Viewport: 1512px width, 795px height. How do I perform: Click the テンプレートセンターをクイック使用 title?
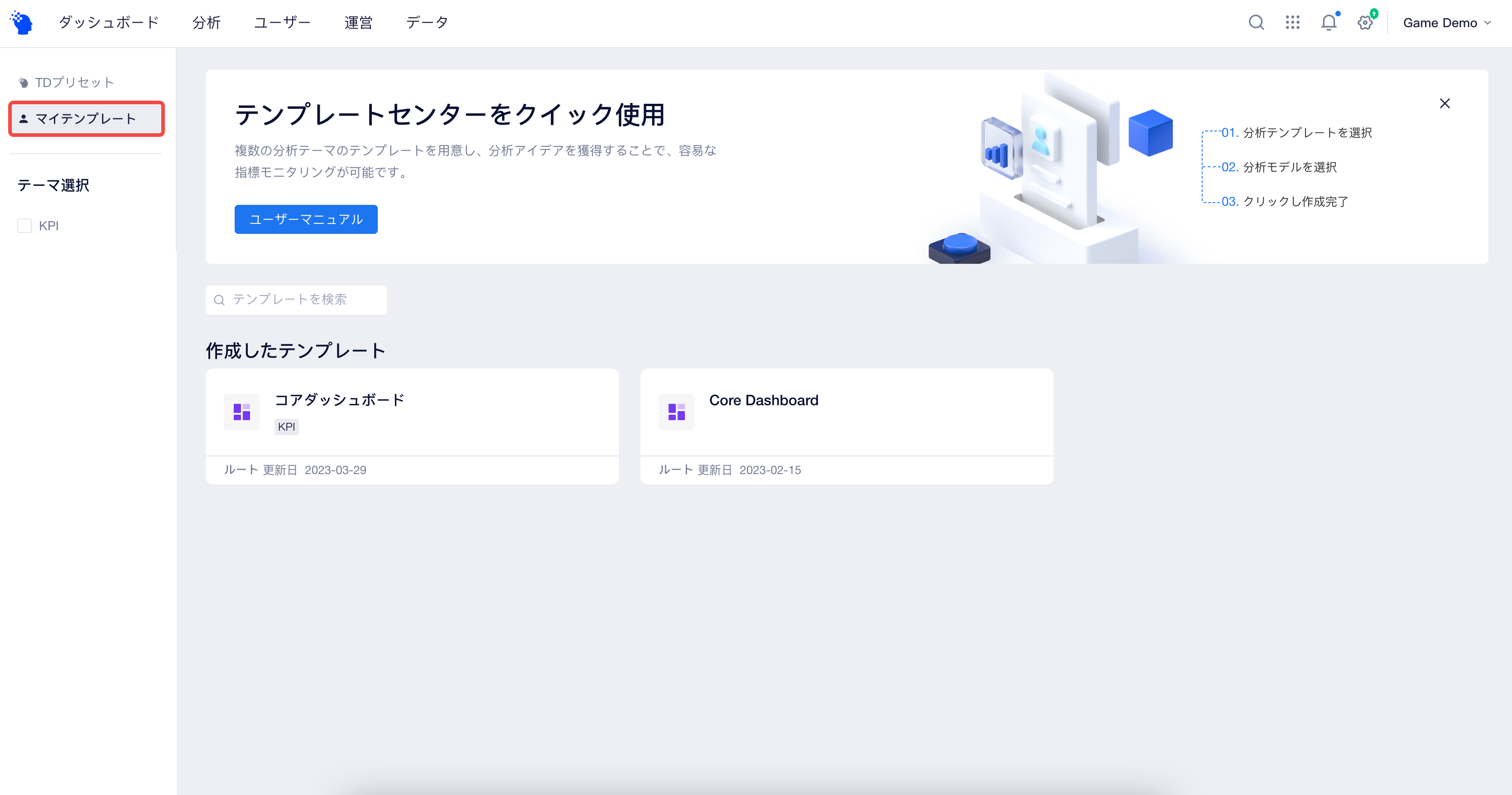[450, 115]
